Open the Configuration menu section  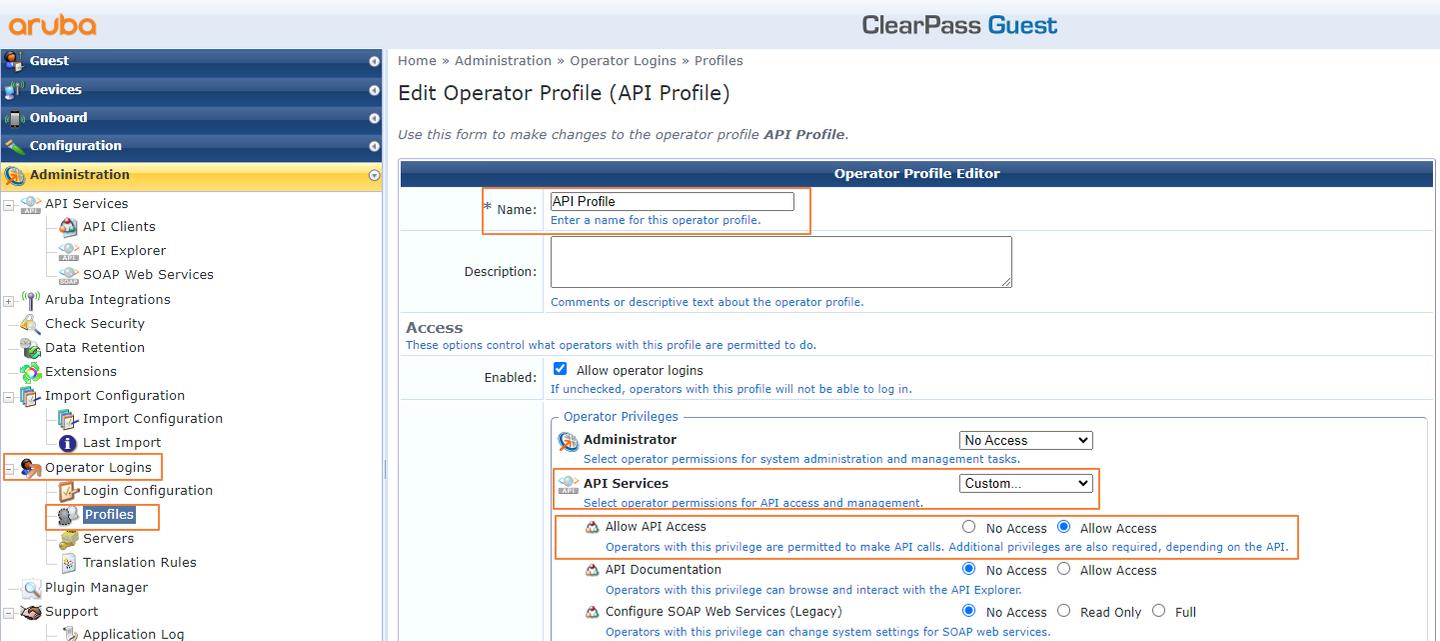(191, 146)
